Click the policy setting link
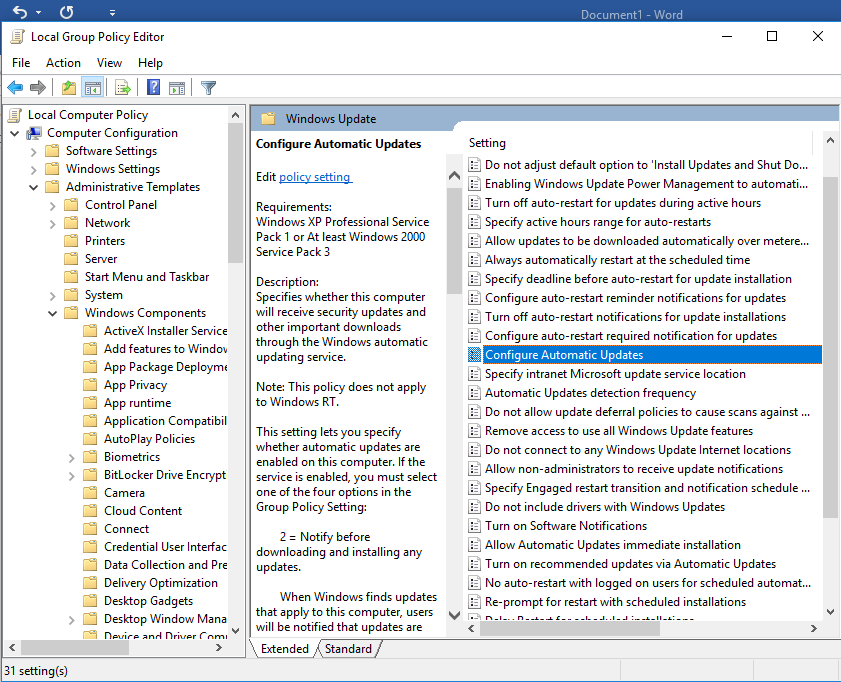The image size is (841, 682). click(315, 177)
